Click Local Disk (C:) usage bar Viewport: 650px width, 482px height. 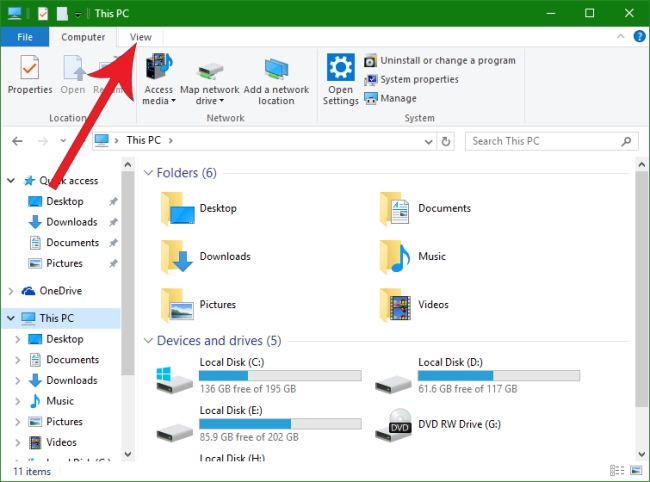pos(280,376)
